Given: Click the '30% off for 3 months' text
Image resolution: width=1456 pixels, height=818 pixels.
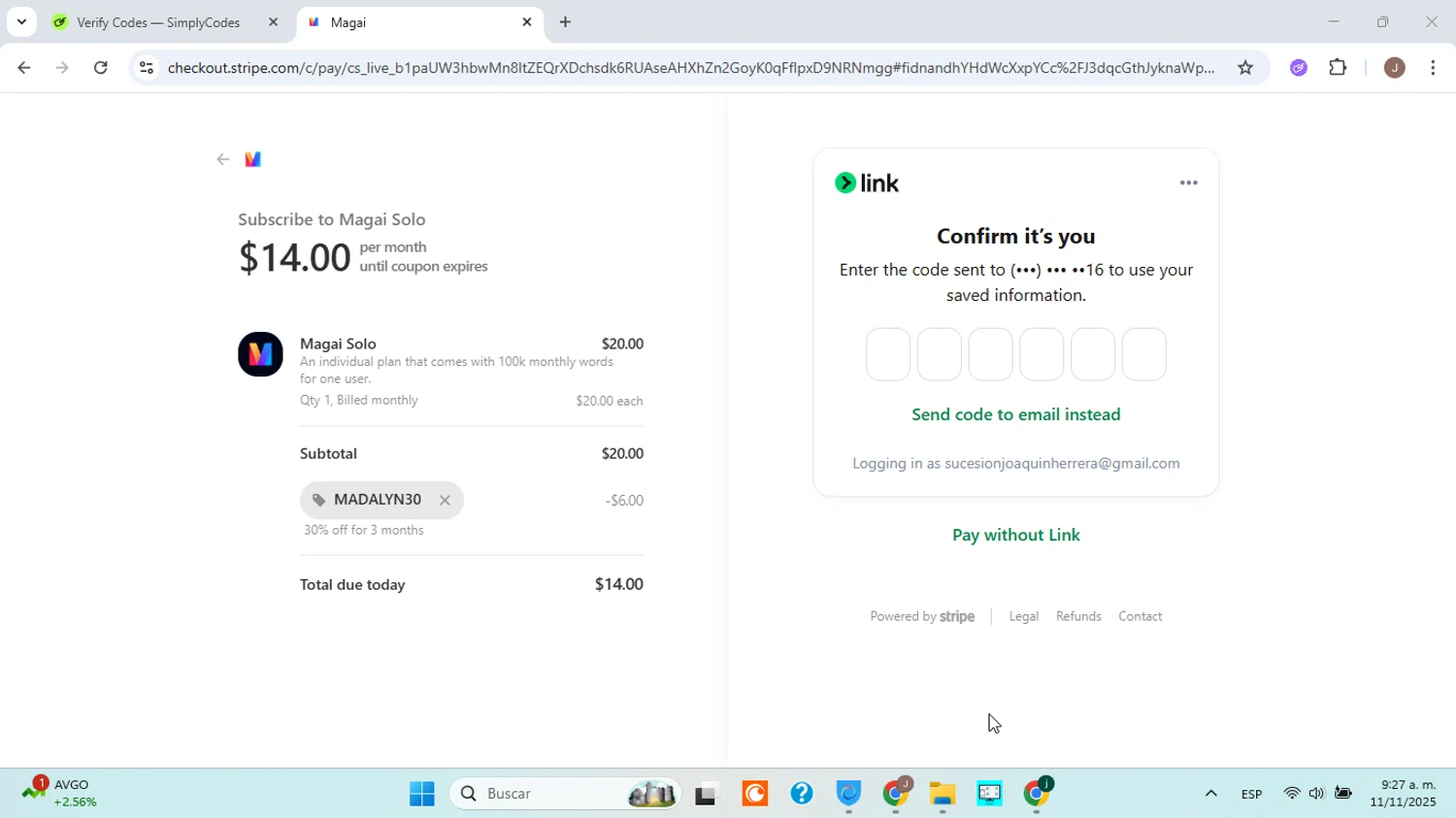Looking at the screenshot, I should 364,531.
